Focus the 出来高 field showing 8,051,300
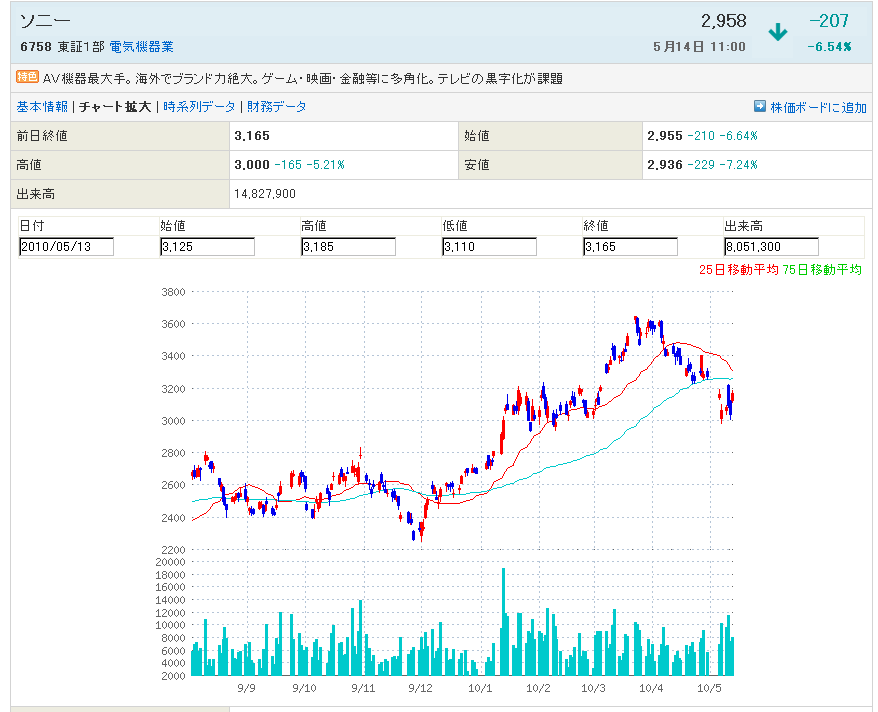This screenshot has width=878, height=712. tap(771, 247)
